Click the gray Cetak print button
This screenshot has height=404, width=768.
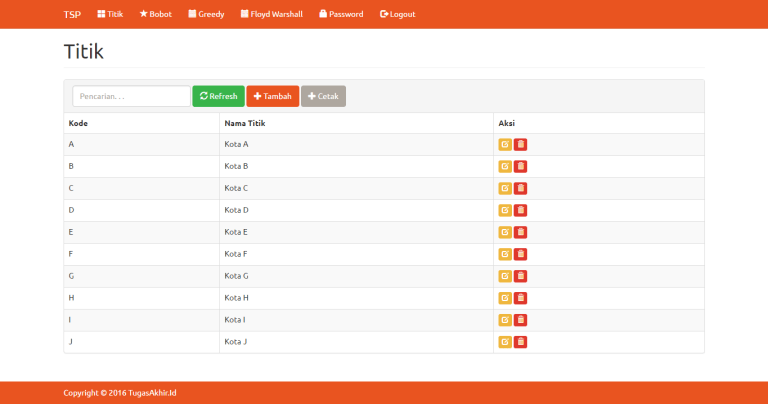click(x=323, y=96)
